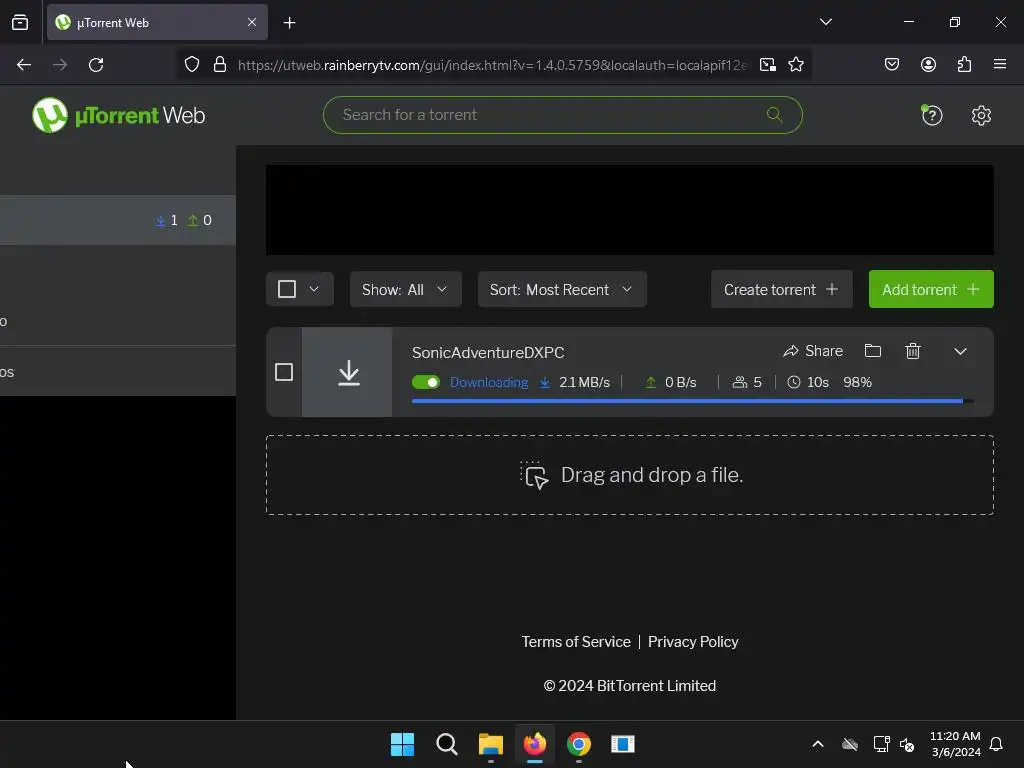Tick the SonicAdventureDXPC torrent checkbox
This screenshot has width=1024, height=768.
(x=283, y=372)
